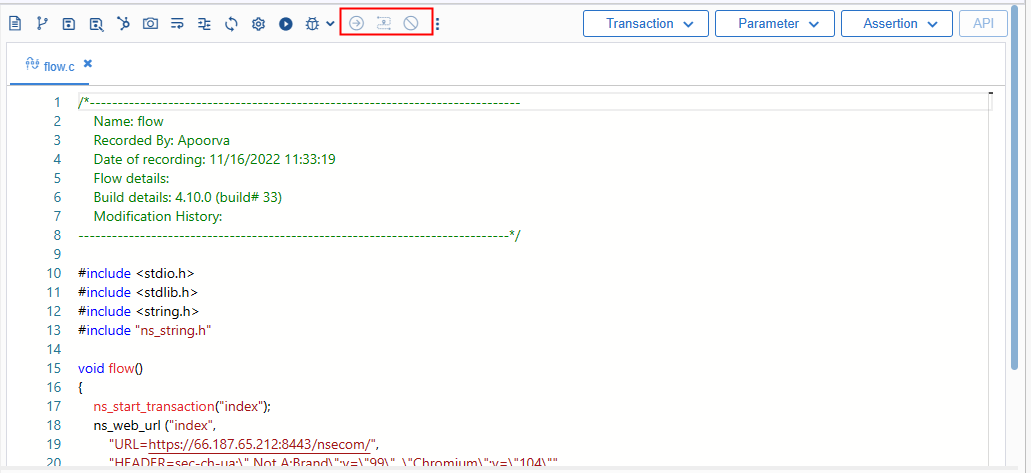Click the refresh sync icon
Screen dimensions: 1031x473
click(x=231, y=24)
